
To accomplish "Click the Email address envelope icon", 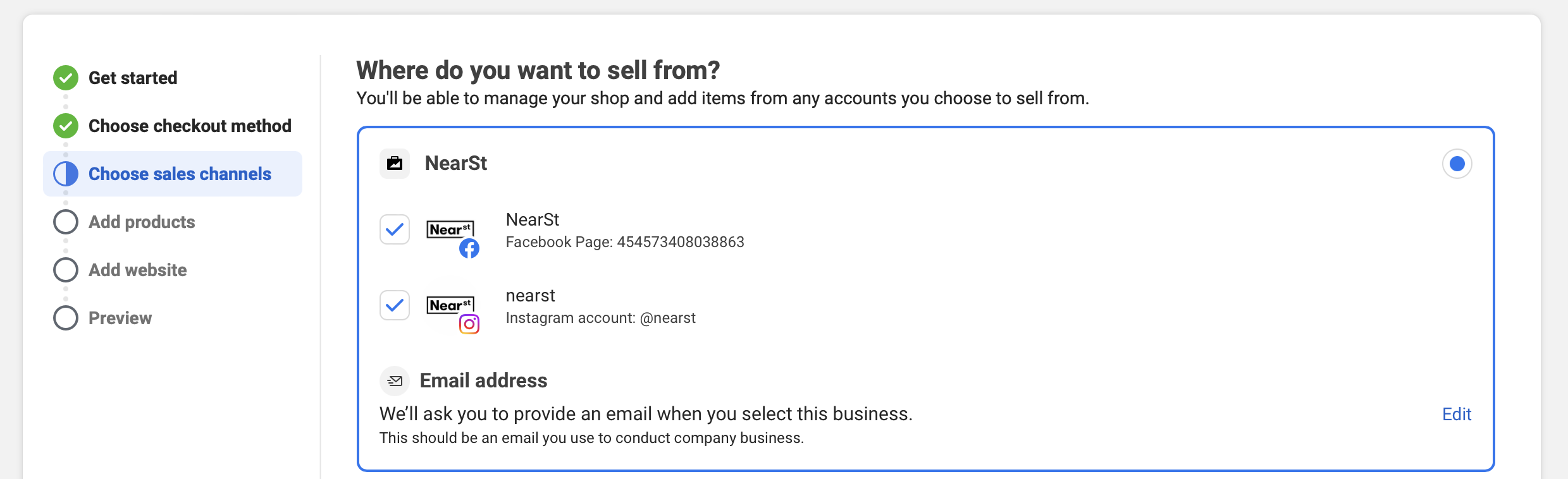I will [395, 380].
